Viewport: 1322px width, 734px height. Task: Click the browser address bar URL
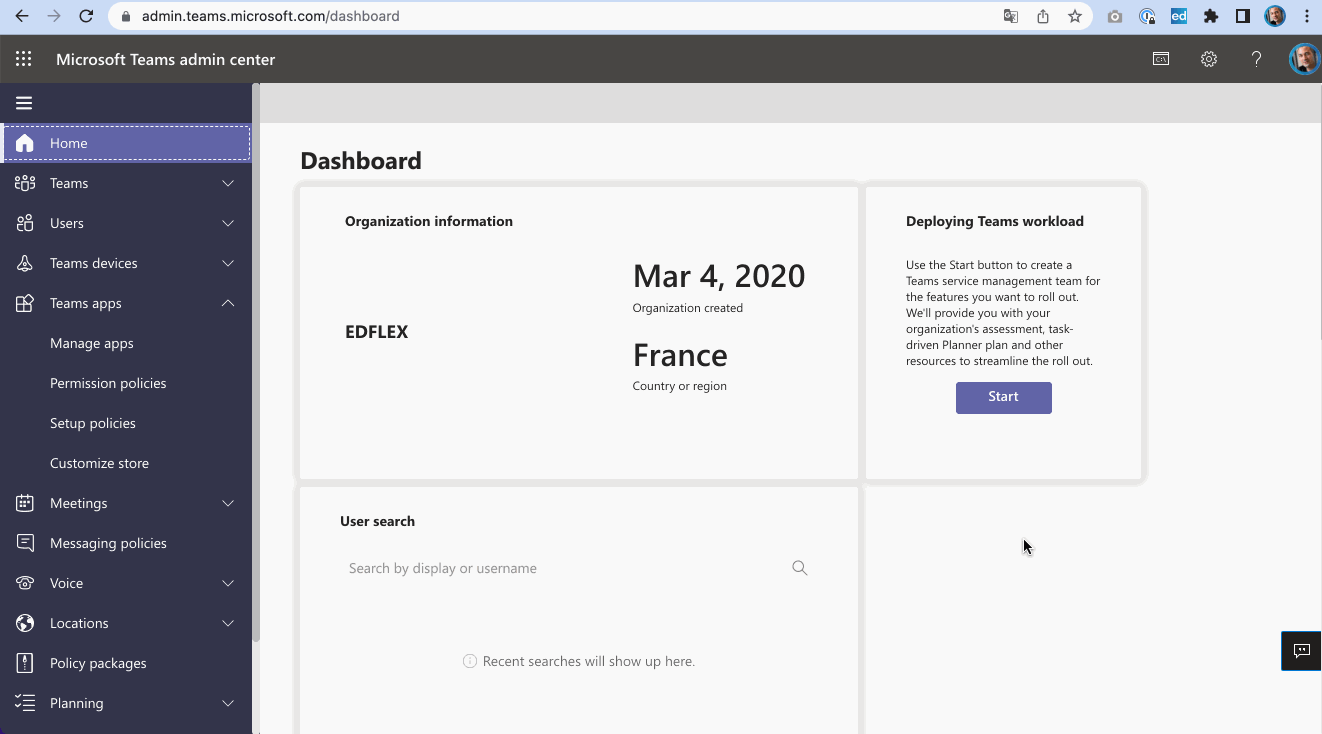coord(271,16)
